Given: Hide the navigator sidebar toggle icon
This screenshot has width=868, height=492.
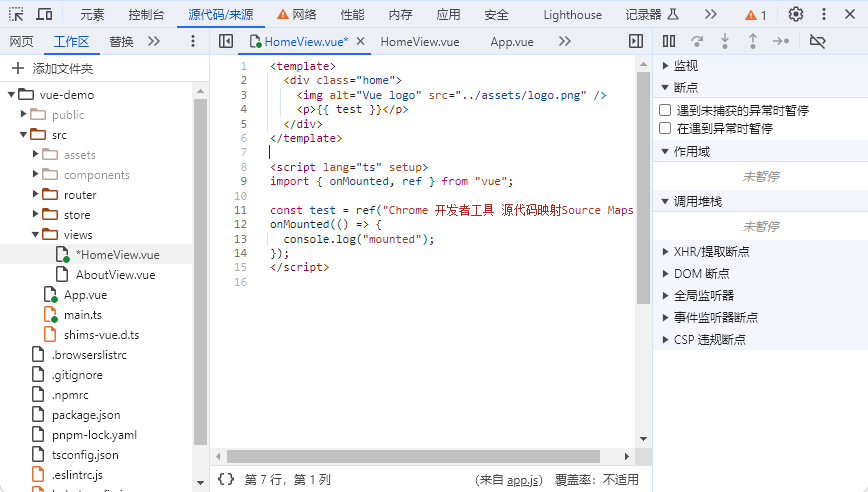Looking at the screenshot, I should [226, 41].
